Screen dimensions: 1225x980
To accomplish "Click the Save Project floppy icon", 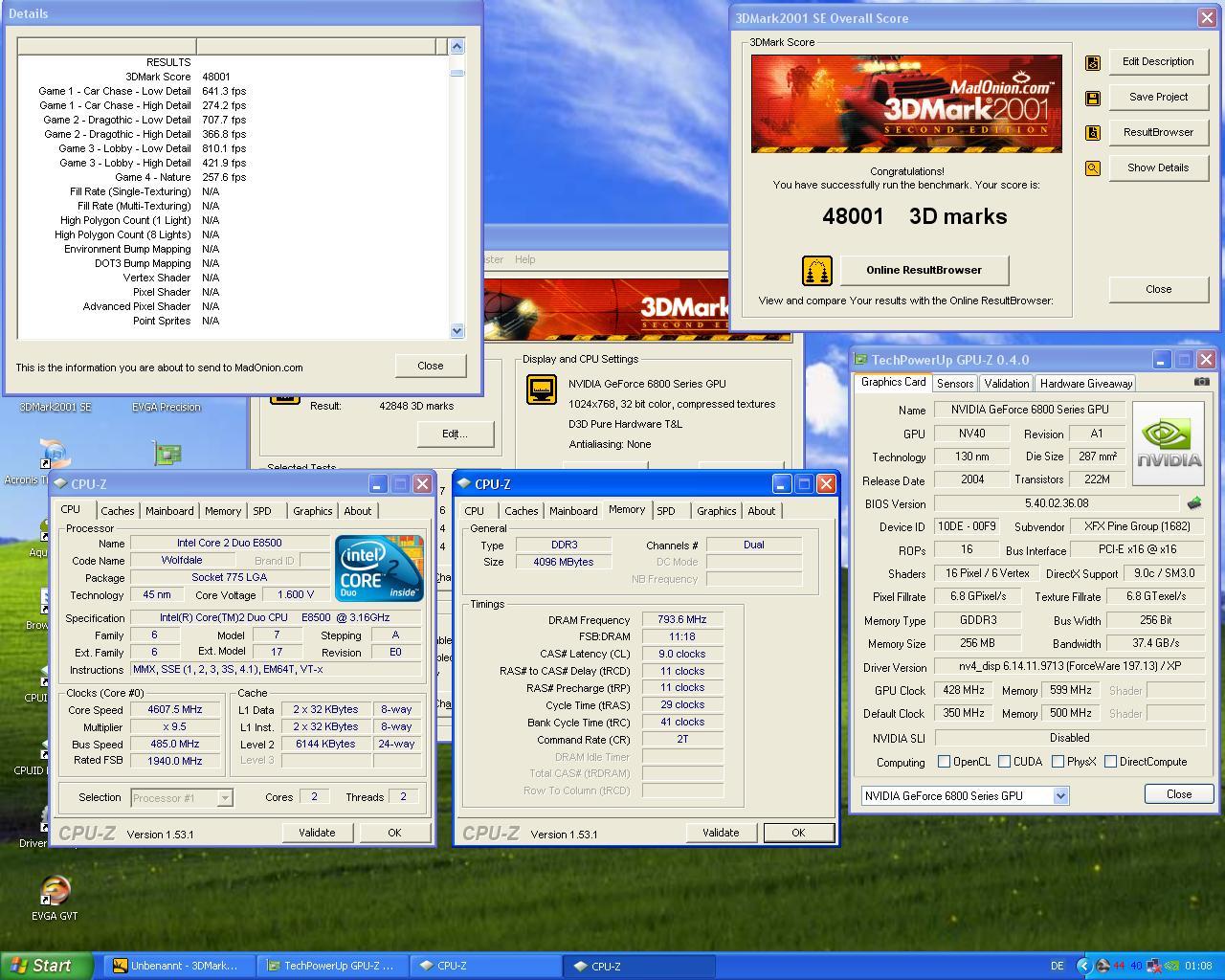I will [x=1092, y=98].
